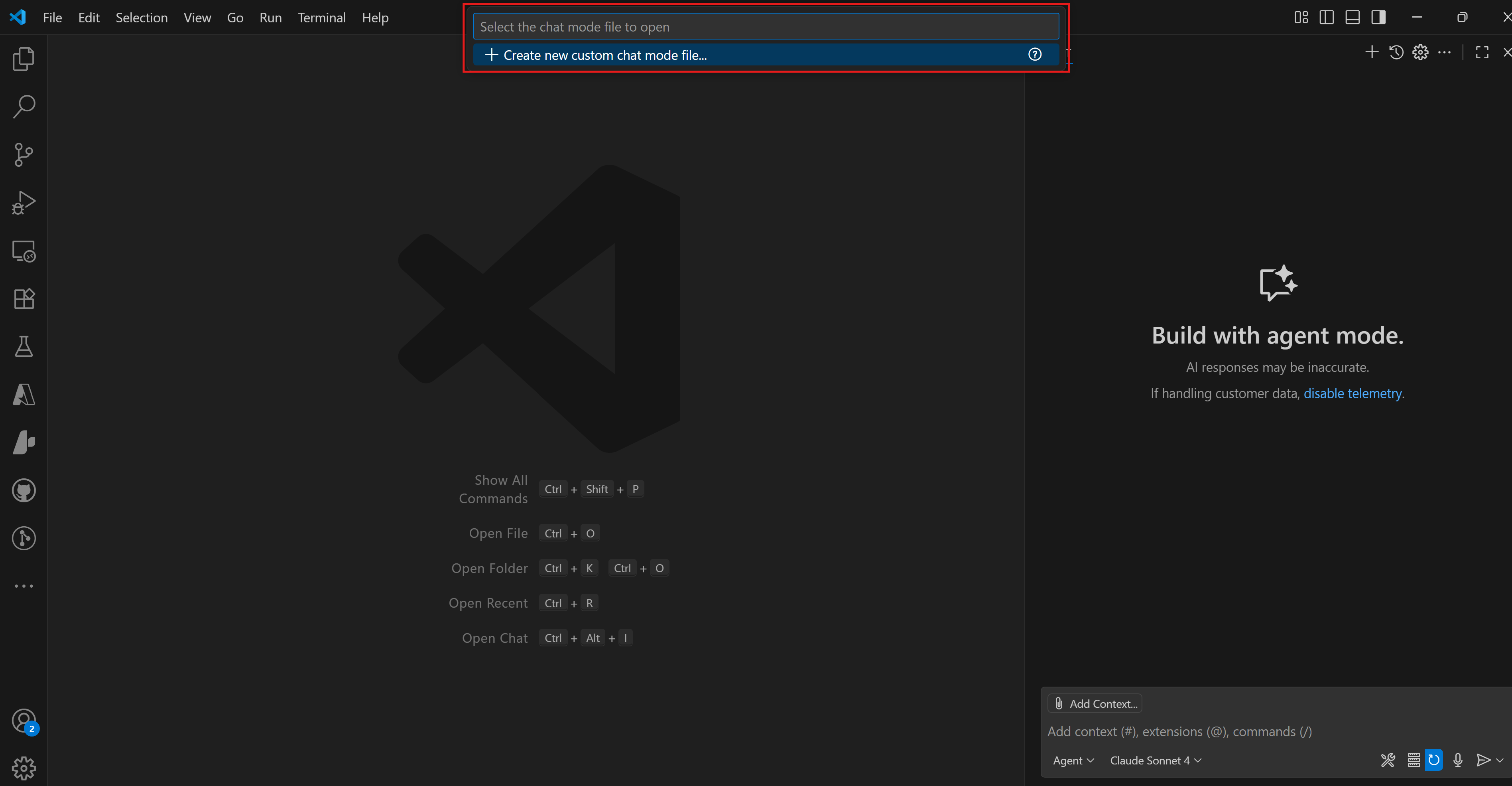Focus the chat mode file search field

point(766,26)
